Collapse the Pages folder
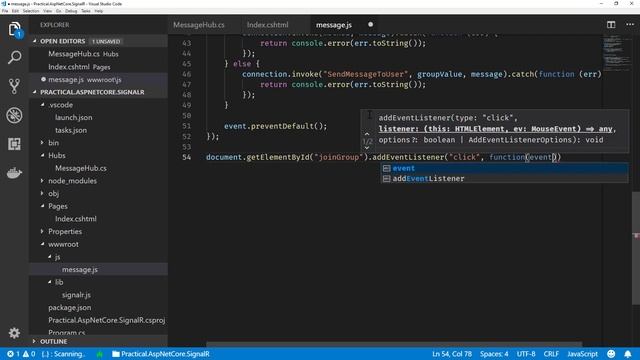The height and width of the screenshot is (360, 640). (x=42, y=206)
